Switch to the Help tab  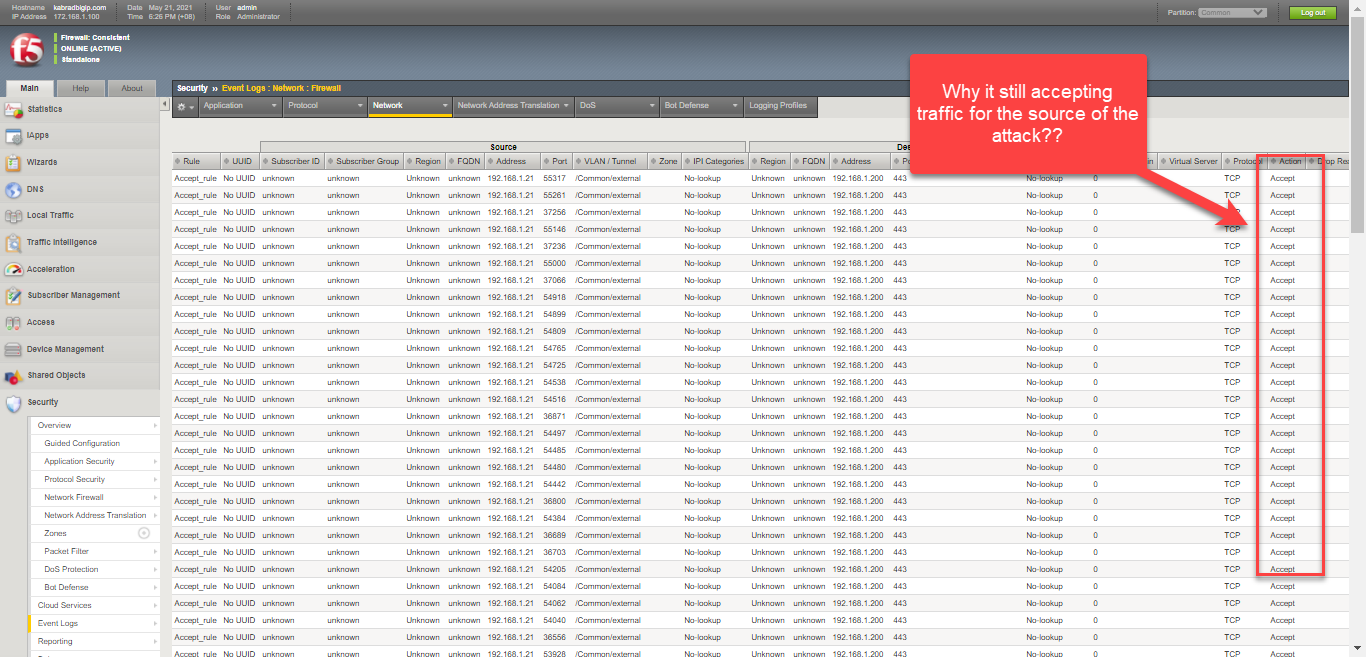pyautogui.click(x=80, y=88)
